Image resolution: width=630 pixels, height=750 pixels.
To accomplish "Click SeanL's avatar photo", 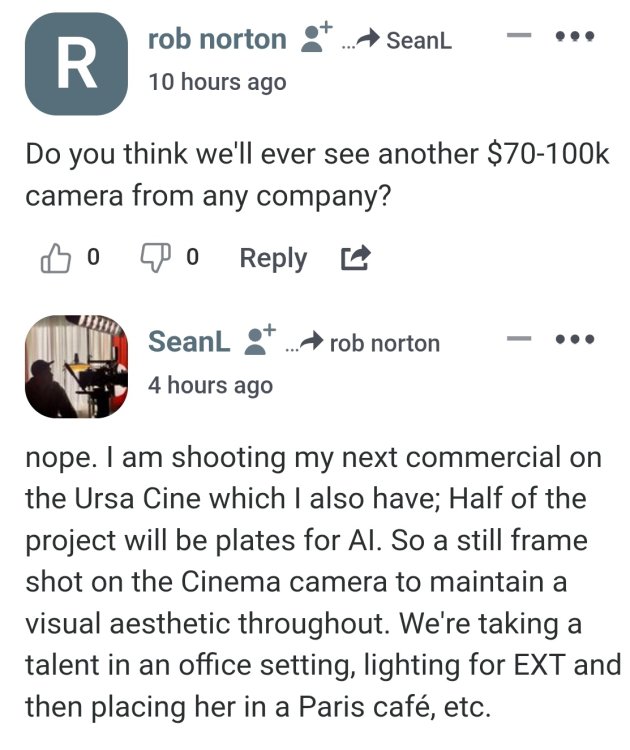I will click(76, 366).
